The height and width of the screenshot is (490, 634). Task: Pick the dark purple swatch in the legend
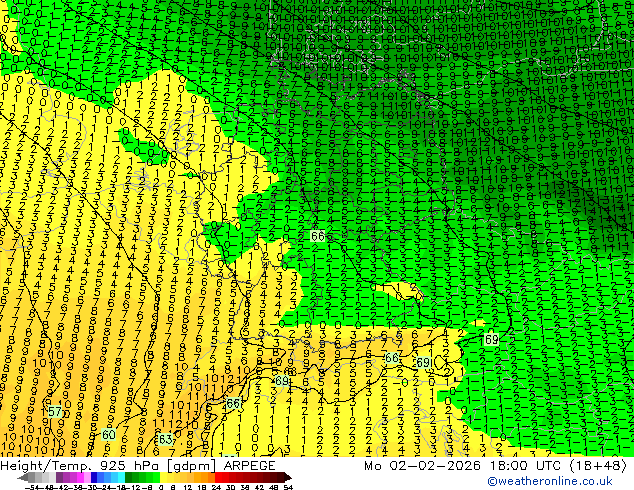point(59,477)
